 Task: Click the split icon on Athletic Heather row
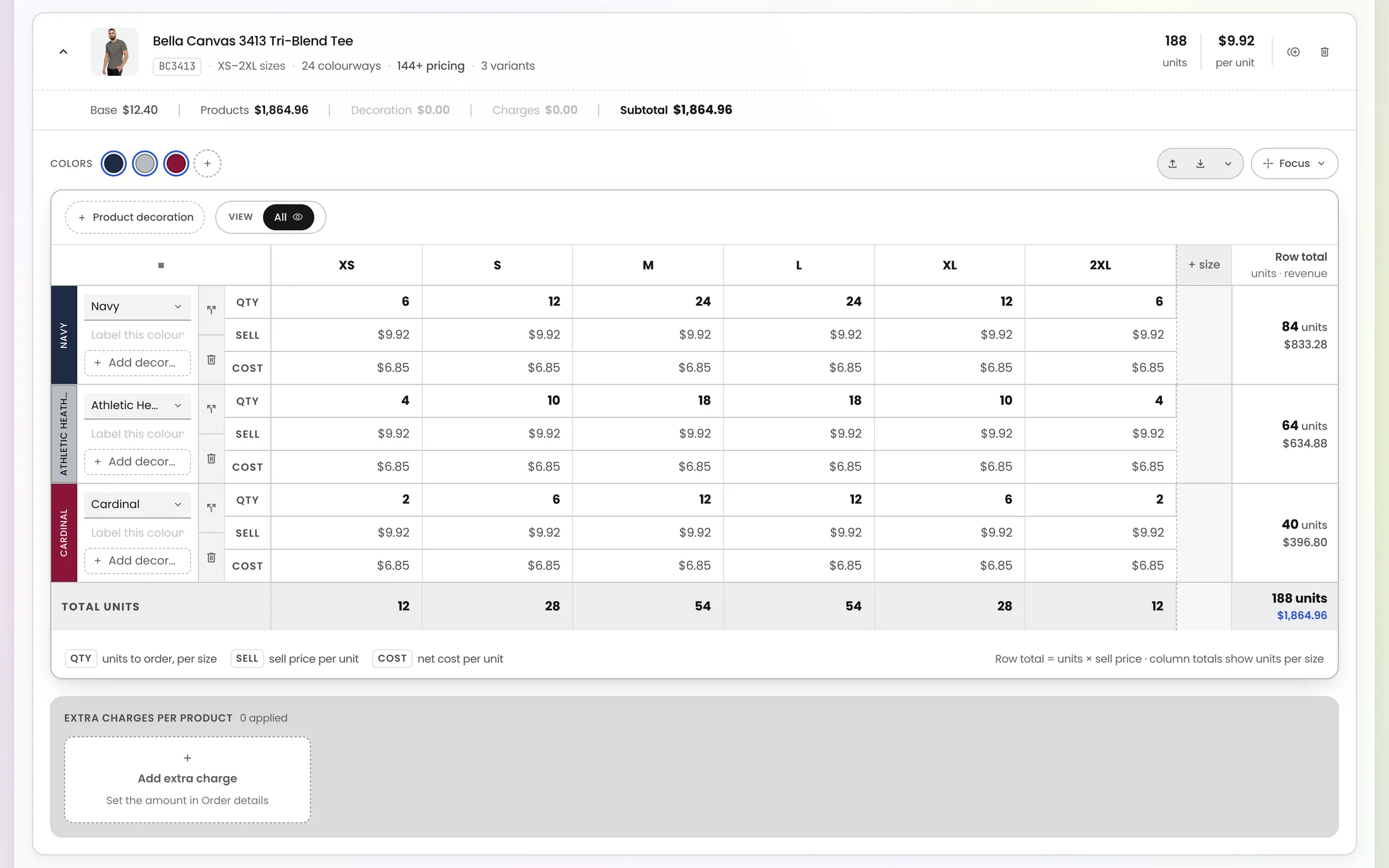(211, 409)
